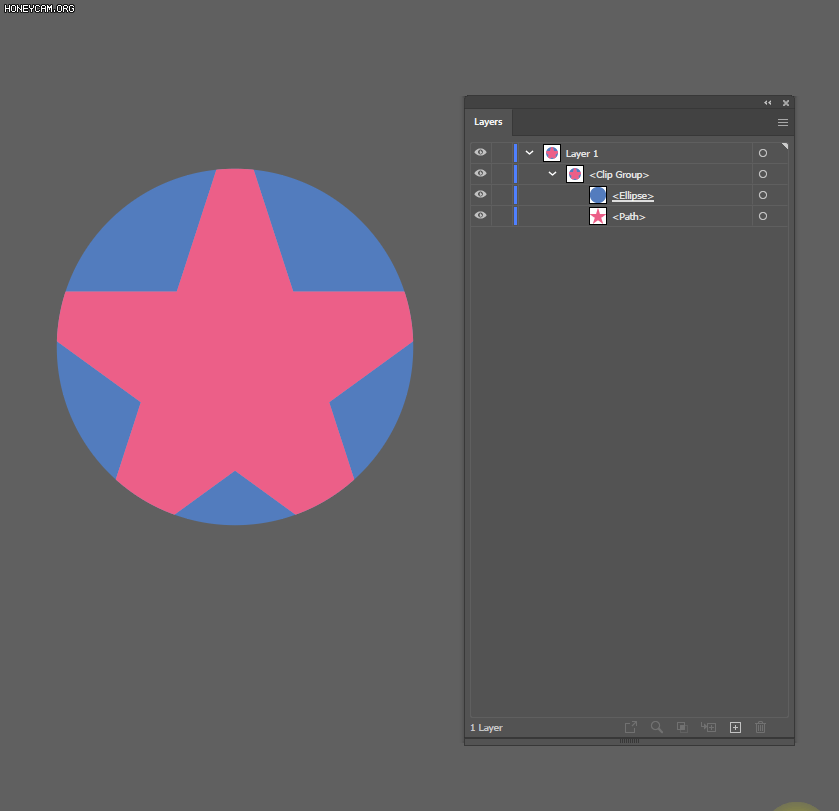839x811 pixels.
Task: Click the star Path thumbnail
Action: tap(598, 216)
